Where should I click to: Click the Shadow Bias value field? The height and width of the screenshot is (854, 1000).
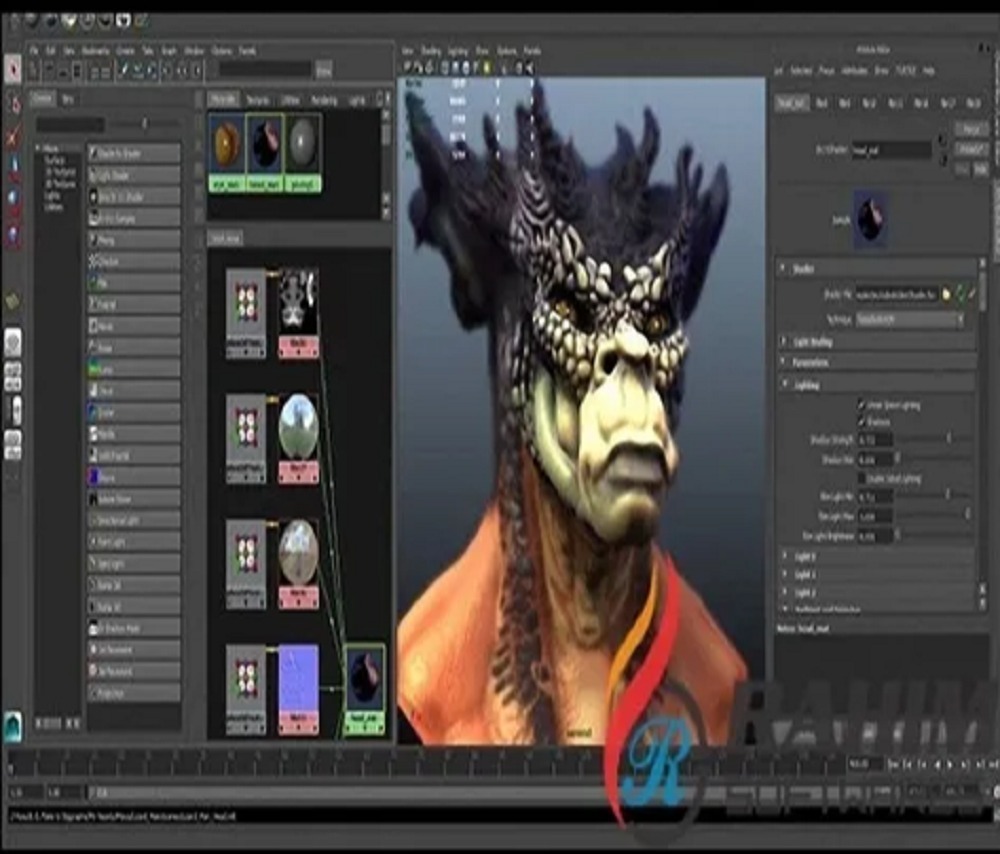point(874,459)
